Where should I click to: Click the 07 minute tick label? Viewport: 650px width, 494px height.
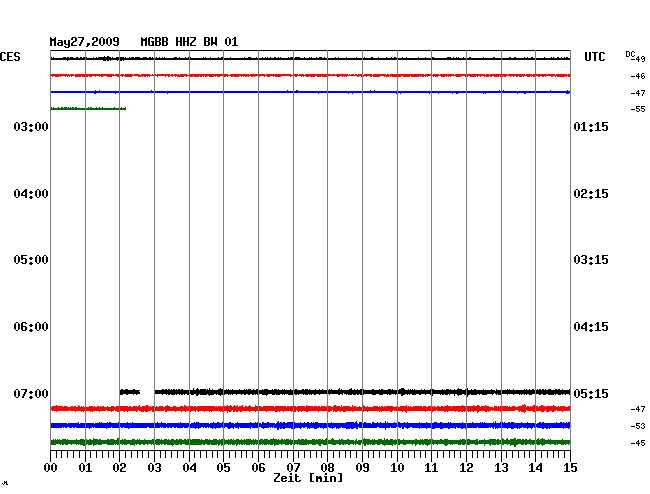coord(293,468)
